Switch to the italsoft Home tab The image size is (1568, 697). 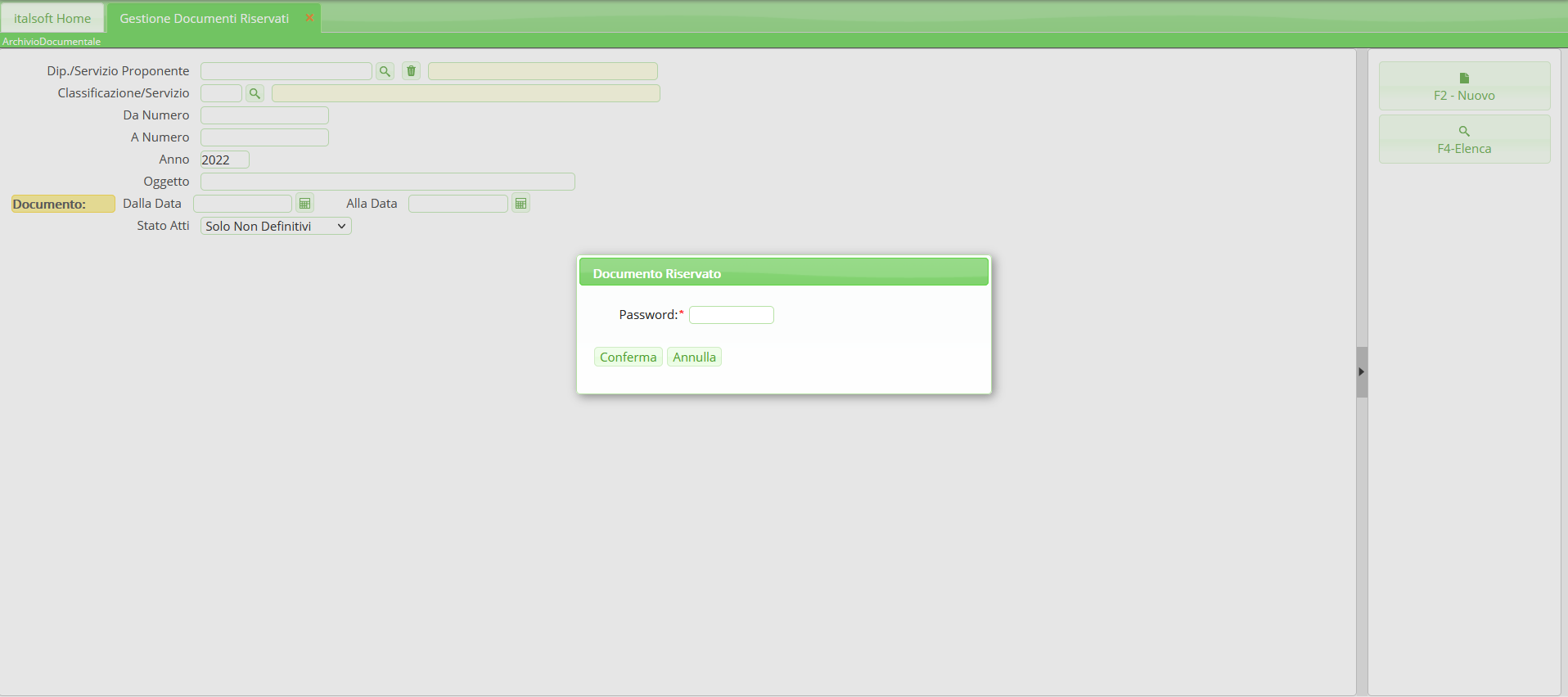tap(52, 18)
